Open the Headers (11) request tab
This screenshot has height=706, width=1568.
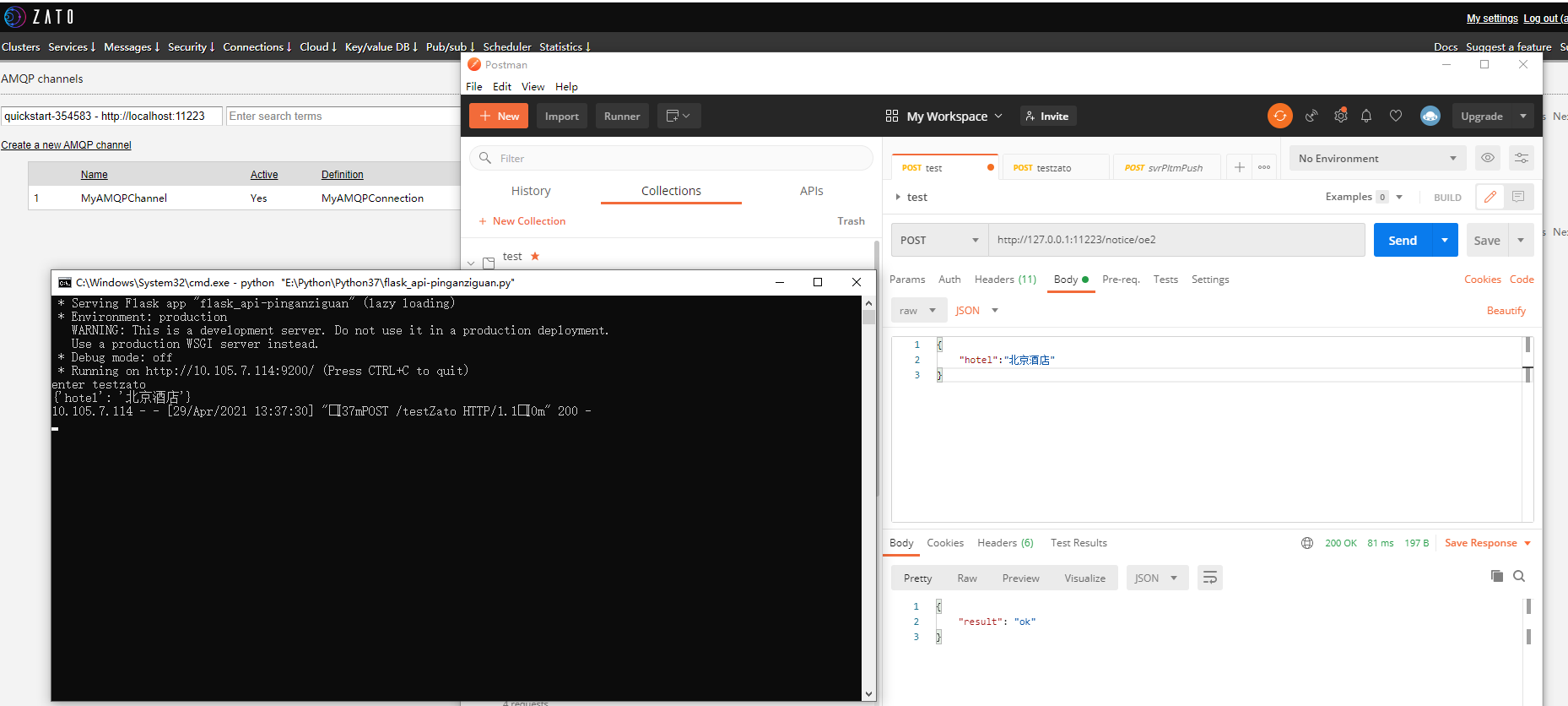coord(1005,279)
